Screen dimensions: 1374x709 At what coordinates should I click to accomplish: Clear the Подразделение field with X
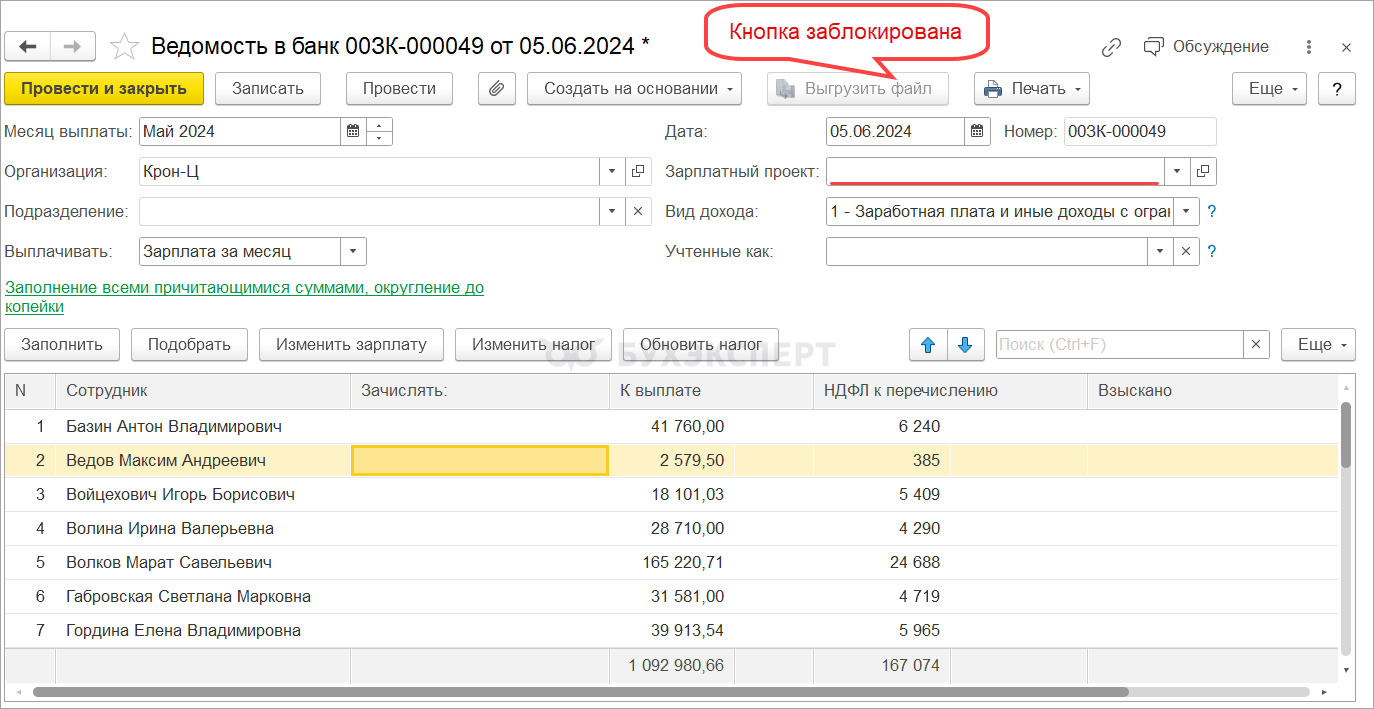point(639,211)
